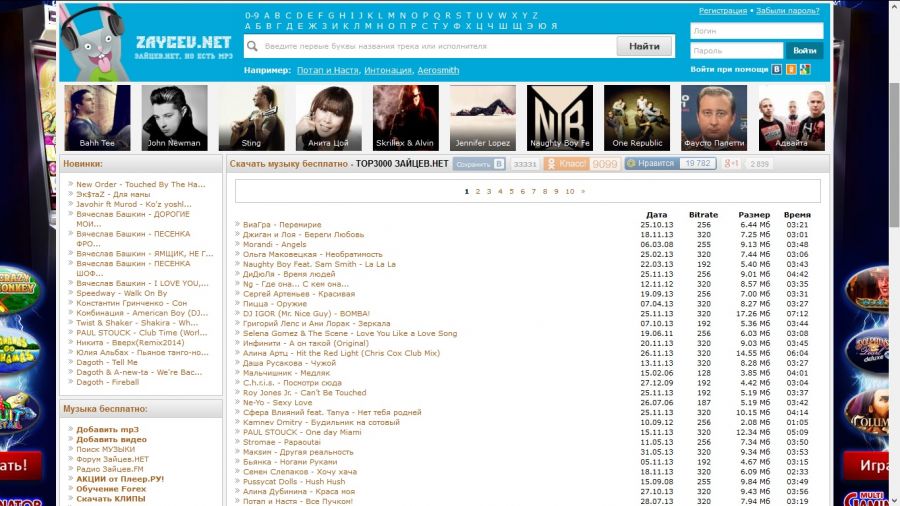Viewport: 900px width, 506px height.
Task: Open the 'Забыли пароль?' link
Action: tap(790, 10)
